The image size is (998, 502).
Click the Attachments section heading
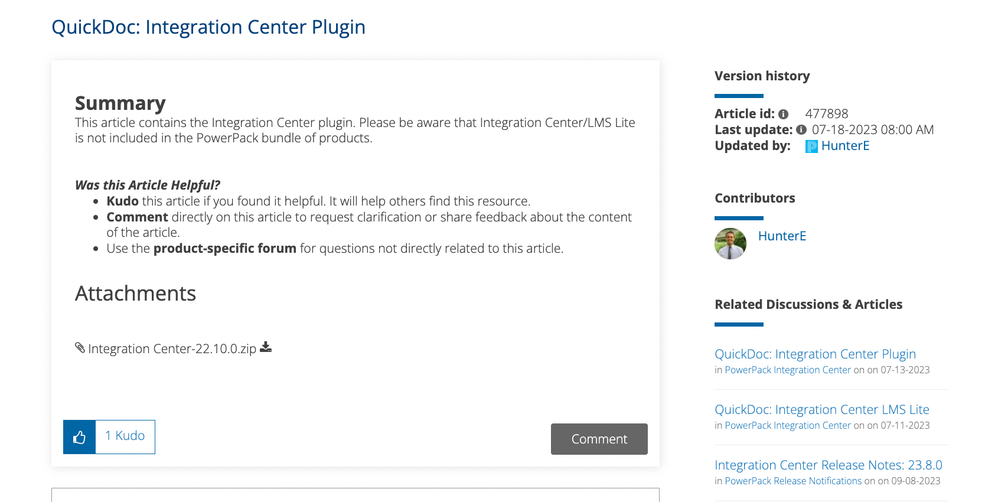[135, 293]
